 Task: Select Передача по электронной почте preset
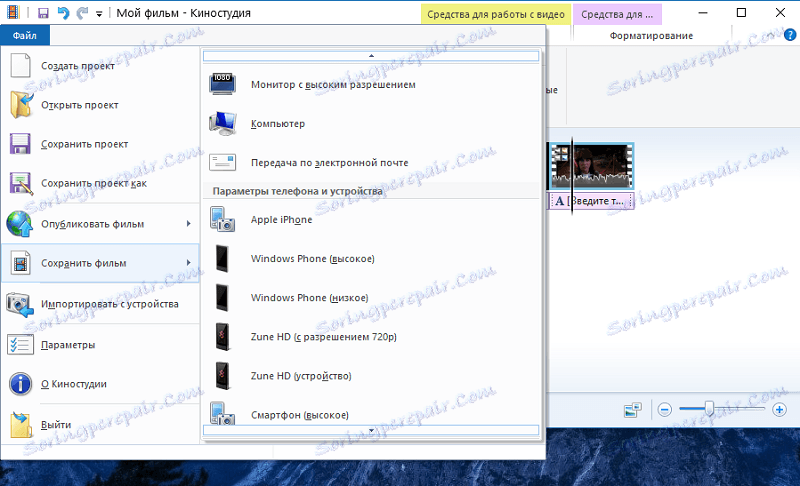[371, 163]
